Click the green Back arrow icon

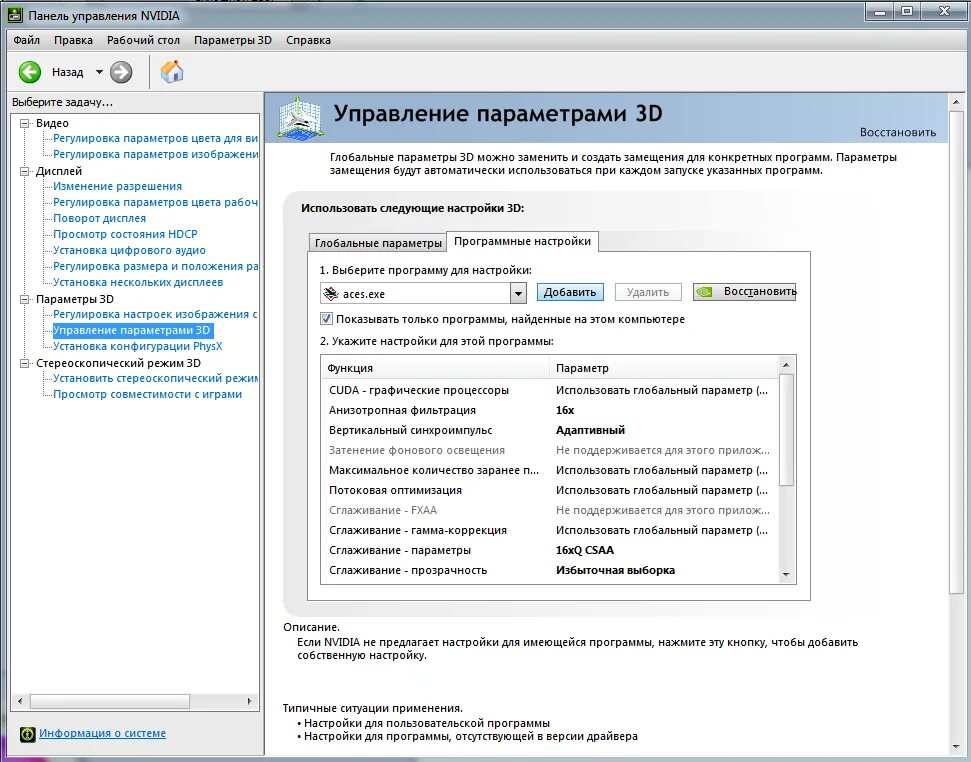coord(29,72)
